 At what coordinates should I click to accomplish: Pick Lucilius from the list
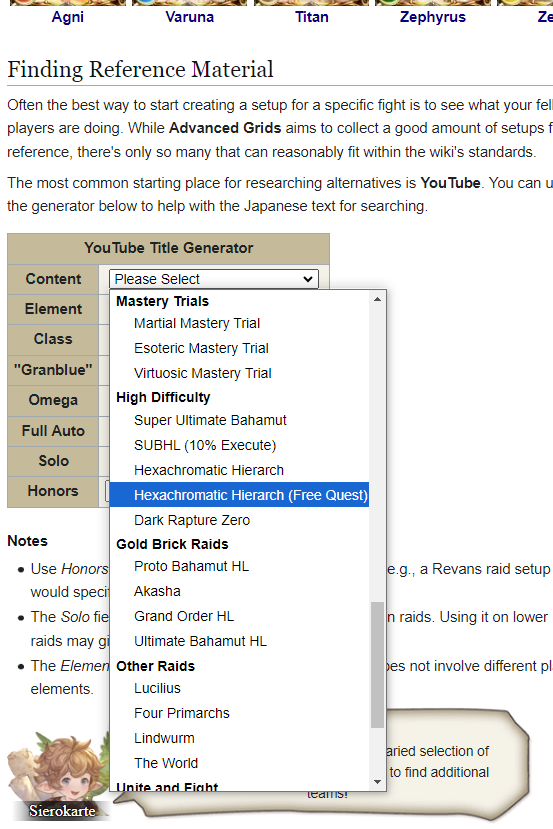239,688
